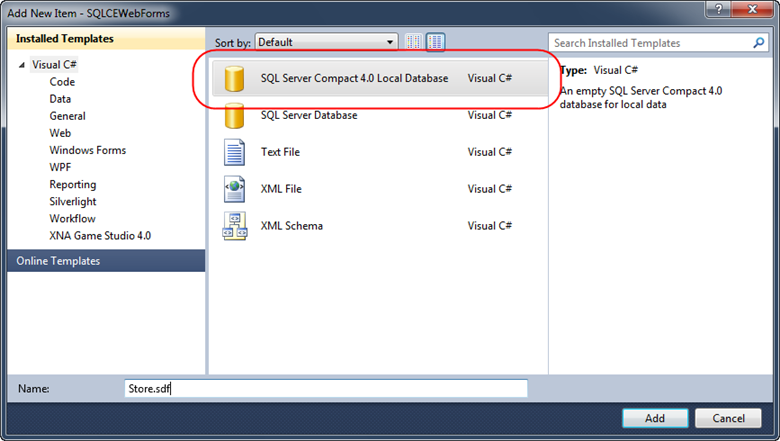This screenshot has width=780, height=441.
Task: Click the SQL Server Database cylinder icon
Action: coord(234,115)
